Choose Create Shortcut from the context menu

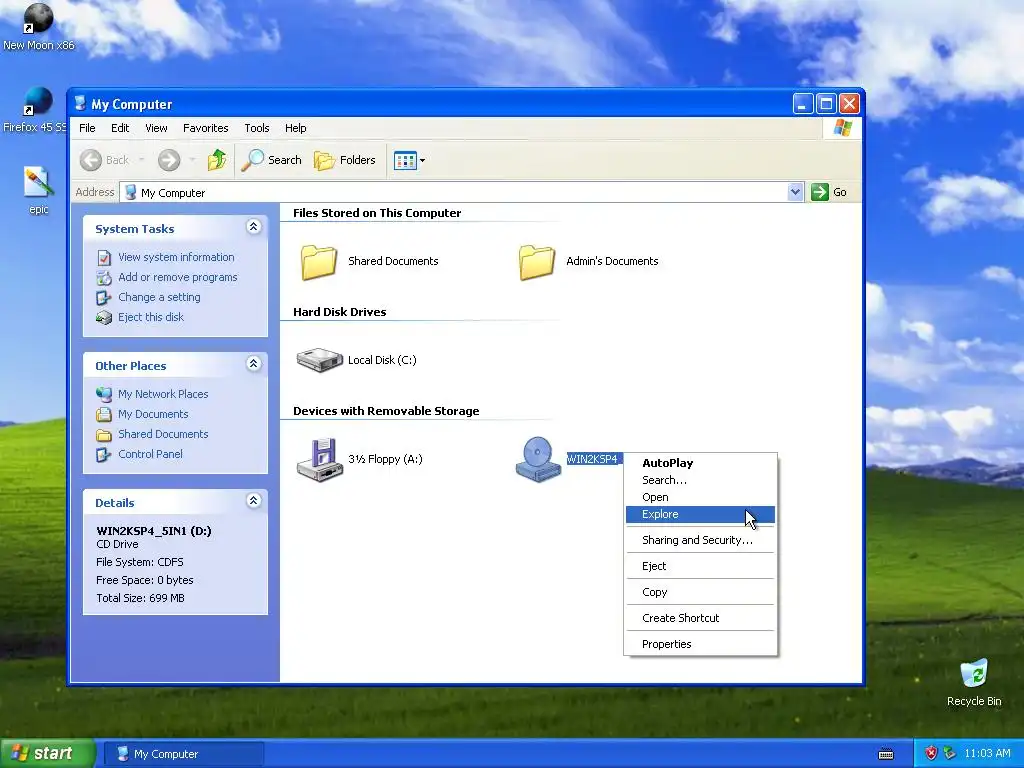tap(700, 618)
